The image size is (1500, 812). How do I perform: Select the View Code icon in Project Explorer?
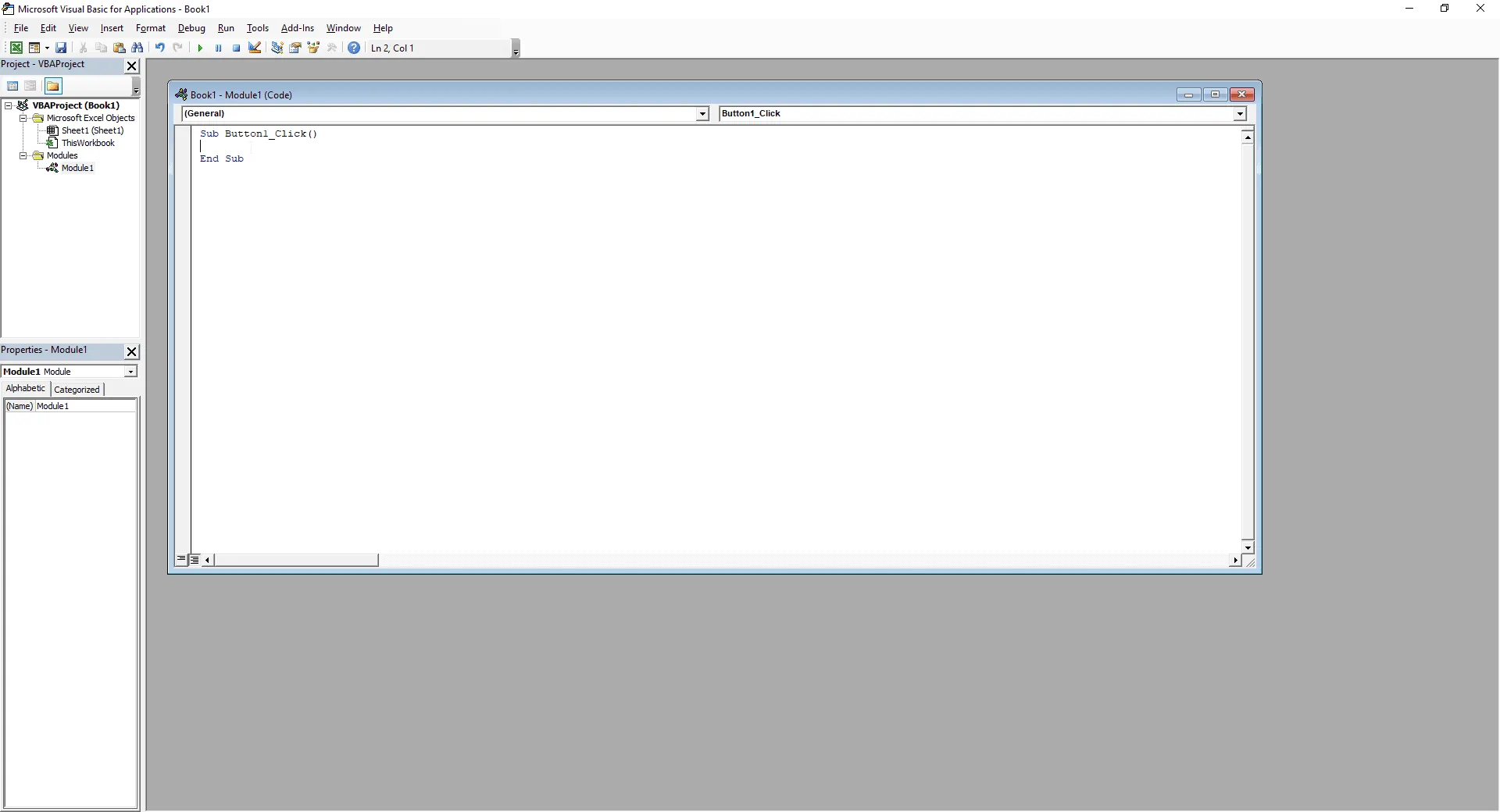[x=12, y=86]
